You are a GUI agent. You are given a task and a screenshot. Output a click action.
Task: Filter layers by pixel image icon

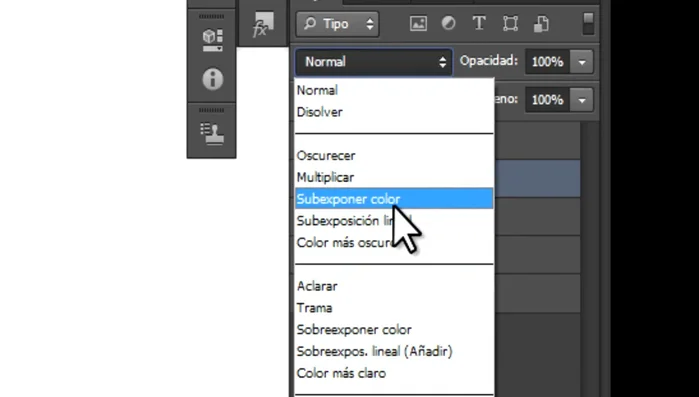(x=418, y=24)
